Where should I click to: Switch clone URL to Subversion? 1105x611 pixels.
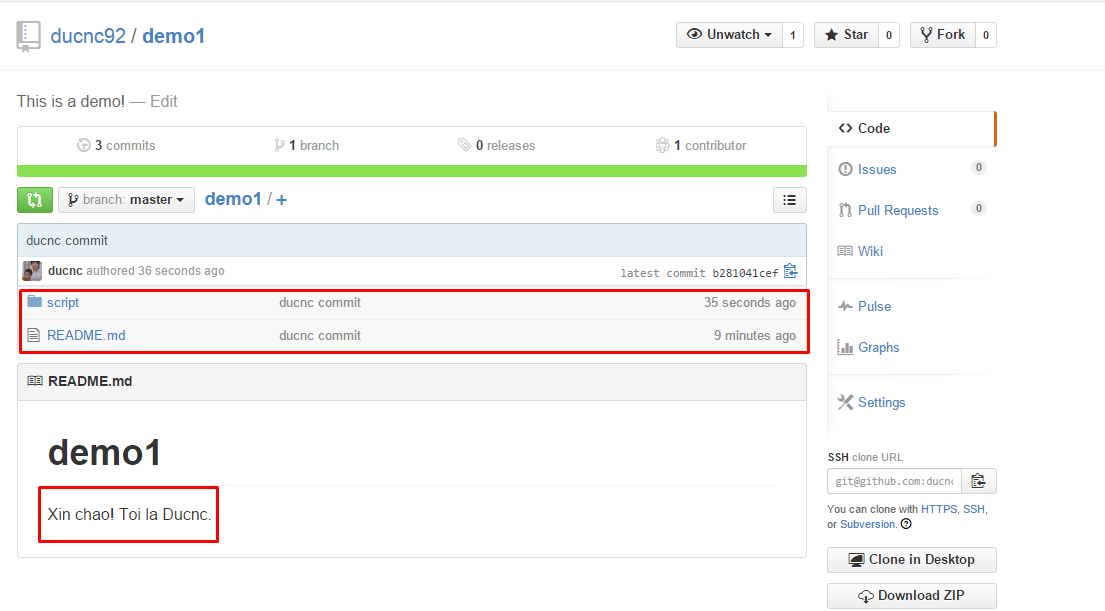click(868, 524)
